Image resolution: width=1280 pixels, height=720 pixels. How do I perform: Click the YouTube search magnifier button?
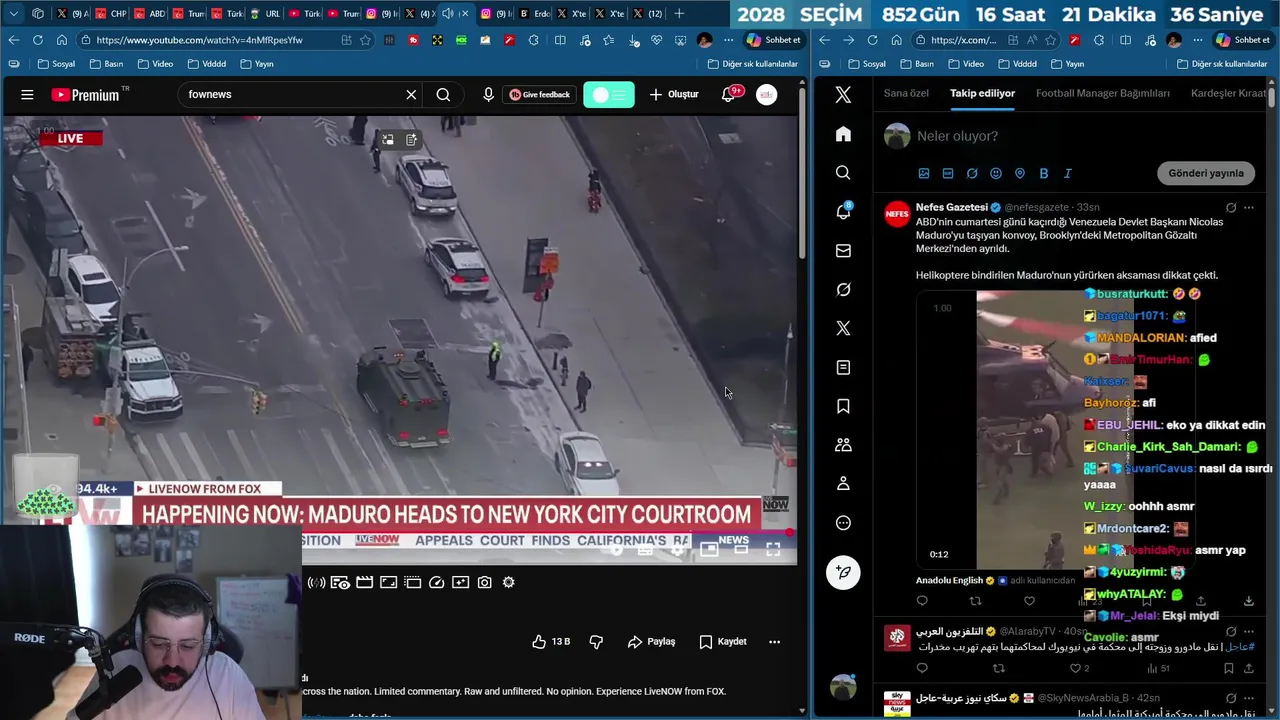click(x=443, y=94)
